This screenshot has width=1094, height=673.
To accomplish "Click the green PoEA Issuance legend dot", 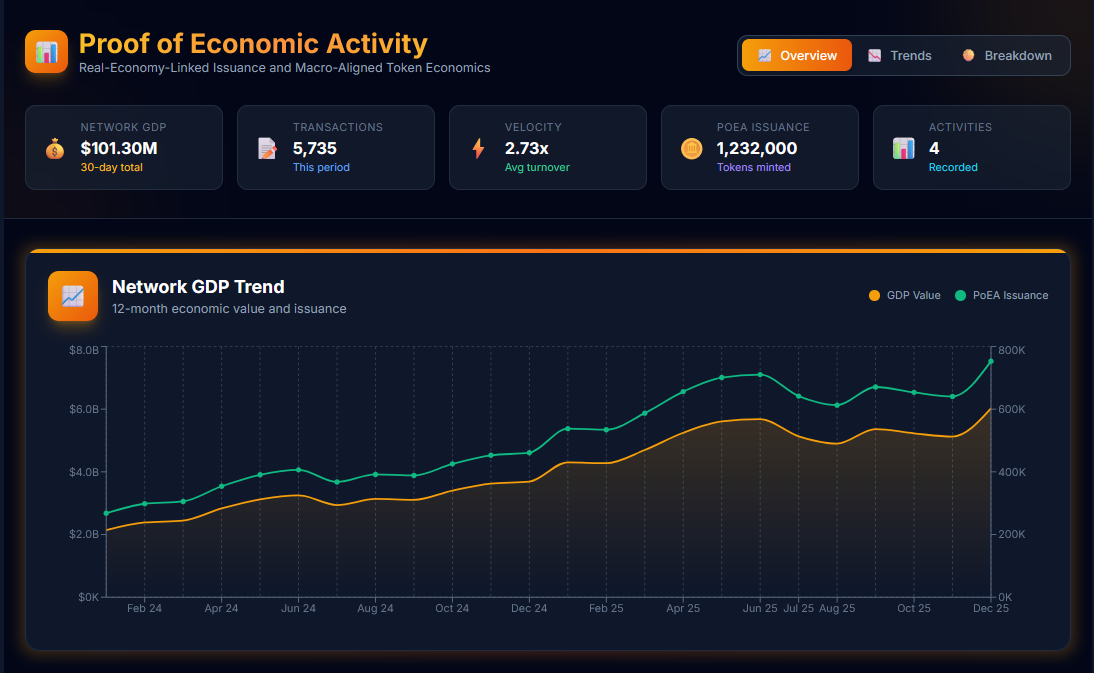I will [x=961, y=296].
